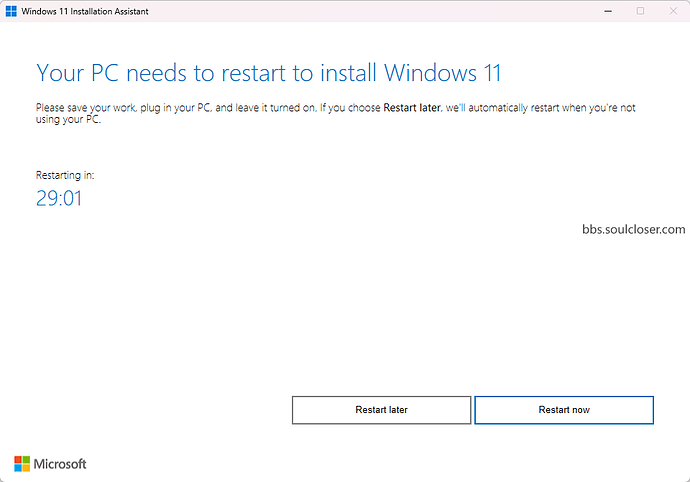Click the 'Restarting in:' label
The image size is (690, 482).
point(65,175)
